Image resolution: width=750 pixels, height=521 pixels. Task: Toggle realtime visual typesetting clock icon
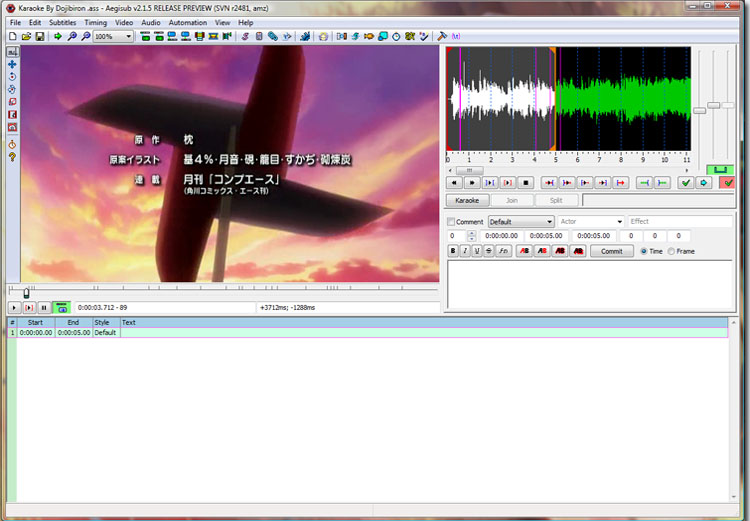(x=12, y=144)
